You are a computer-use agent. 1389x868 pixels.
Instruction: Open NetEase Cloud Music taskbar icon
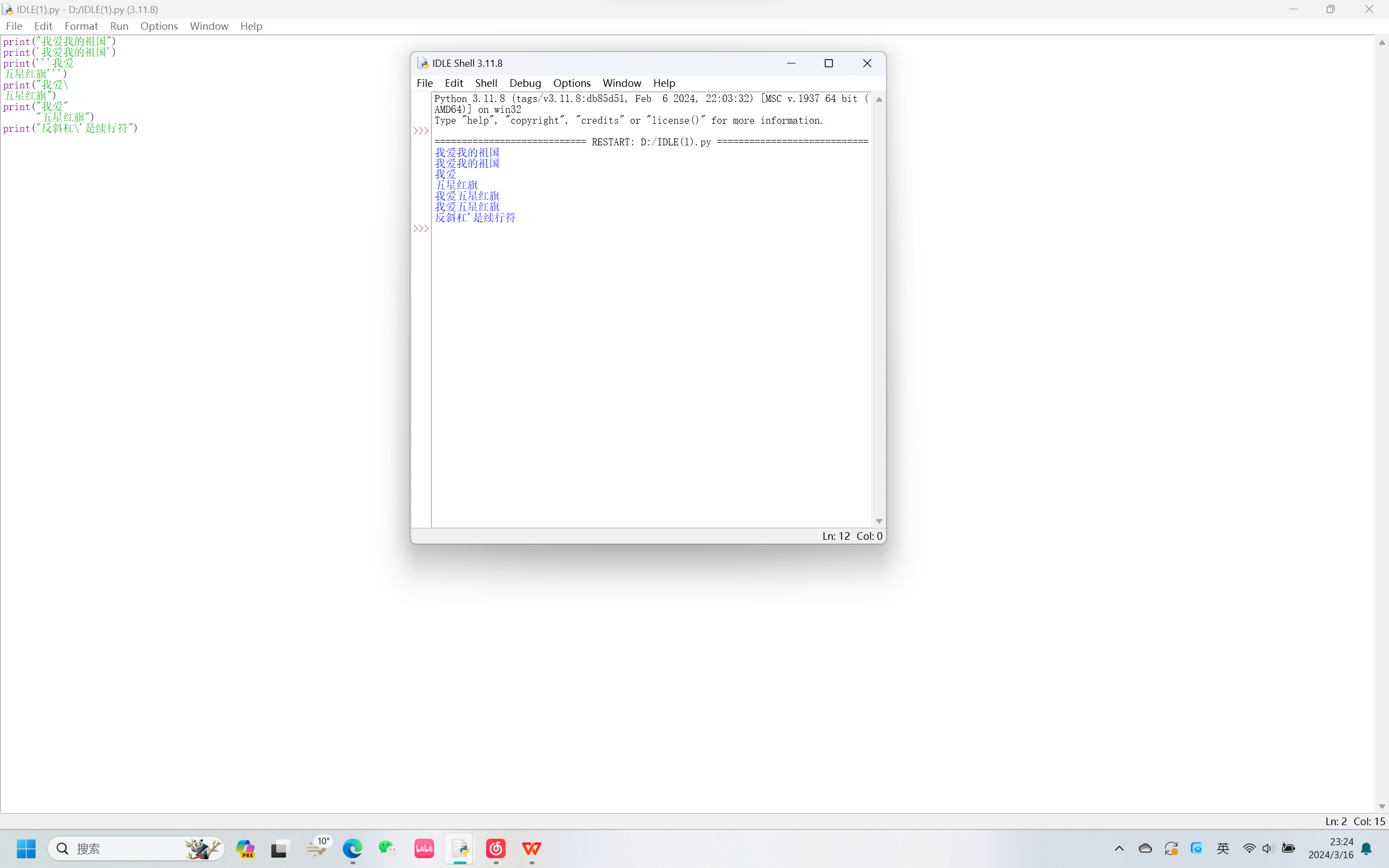pyautogui.click(x=496, y=848)
